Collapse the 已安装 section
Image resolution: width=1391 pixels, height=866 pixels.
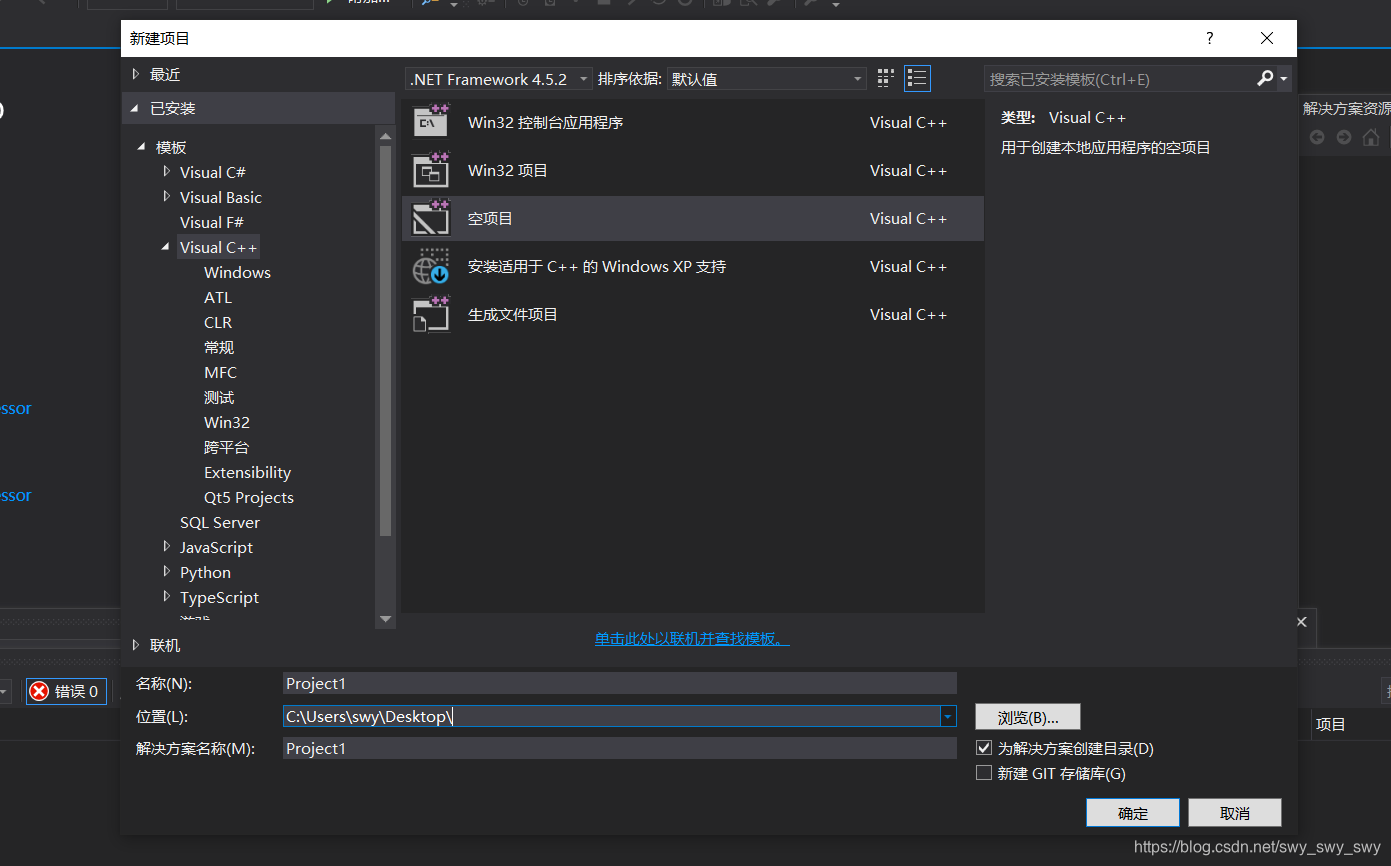pyautogui.click(x=136, y=108)
